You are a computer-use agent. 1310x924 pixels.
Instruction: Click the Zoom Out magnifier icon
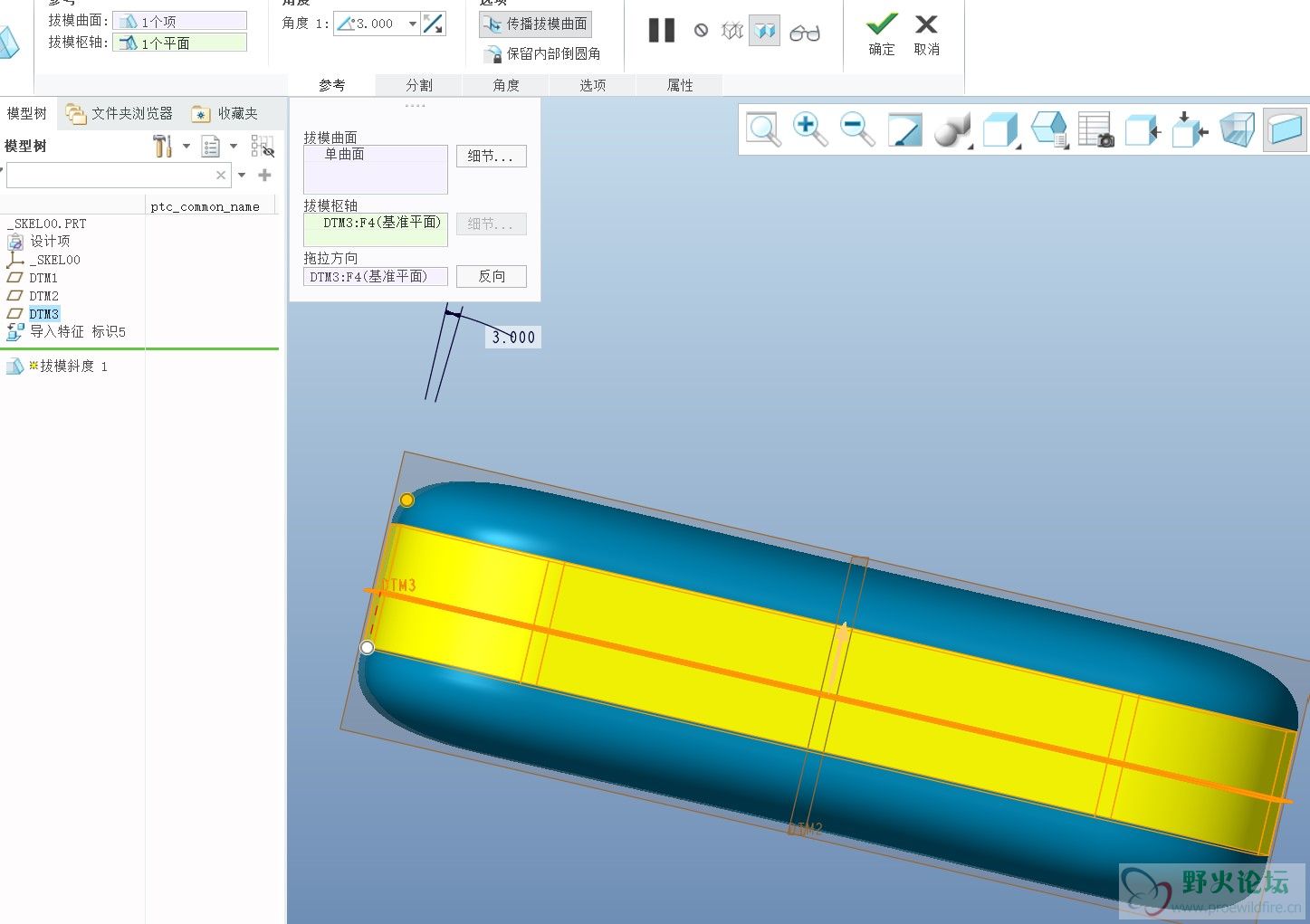[x=856, y=129]
